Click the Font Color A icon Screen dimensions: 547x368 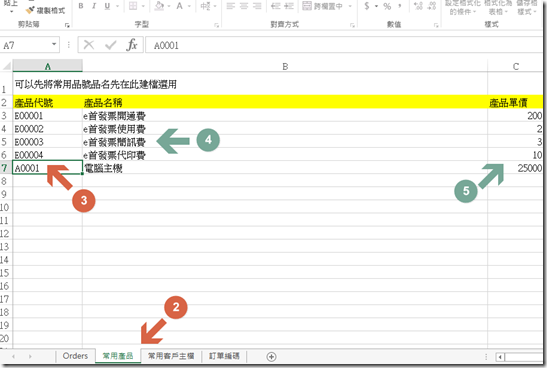[180, 6]
